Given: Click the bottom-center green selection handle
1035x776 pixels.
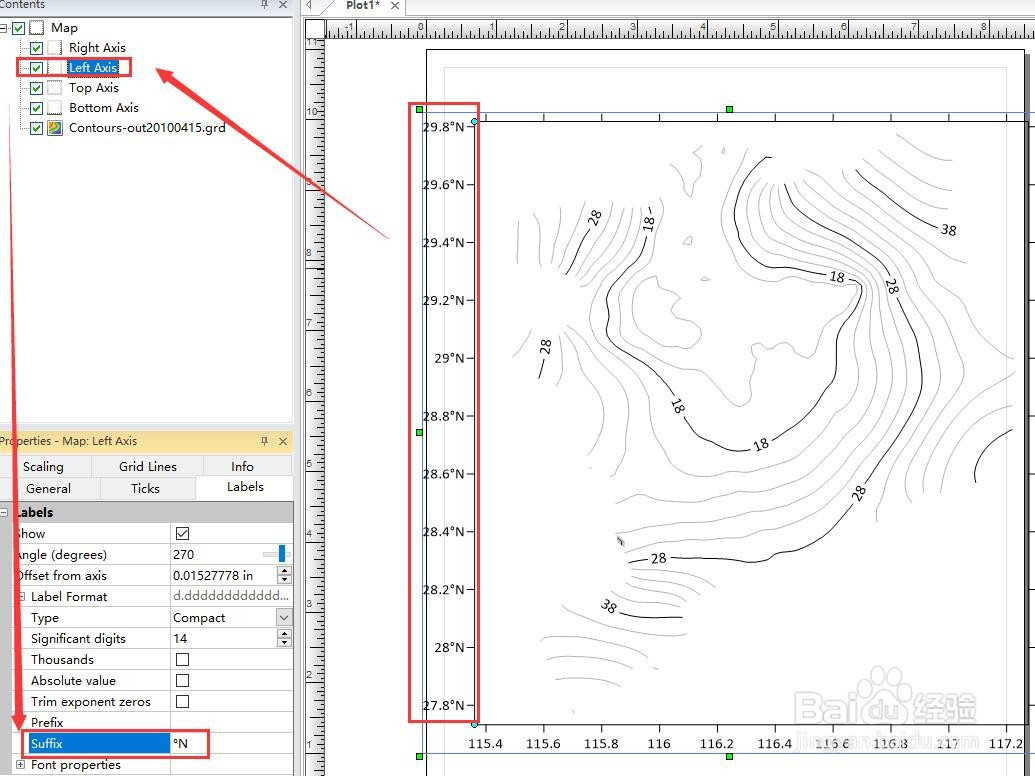Looking at the screenshot, I should (x=729, y=756).
